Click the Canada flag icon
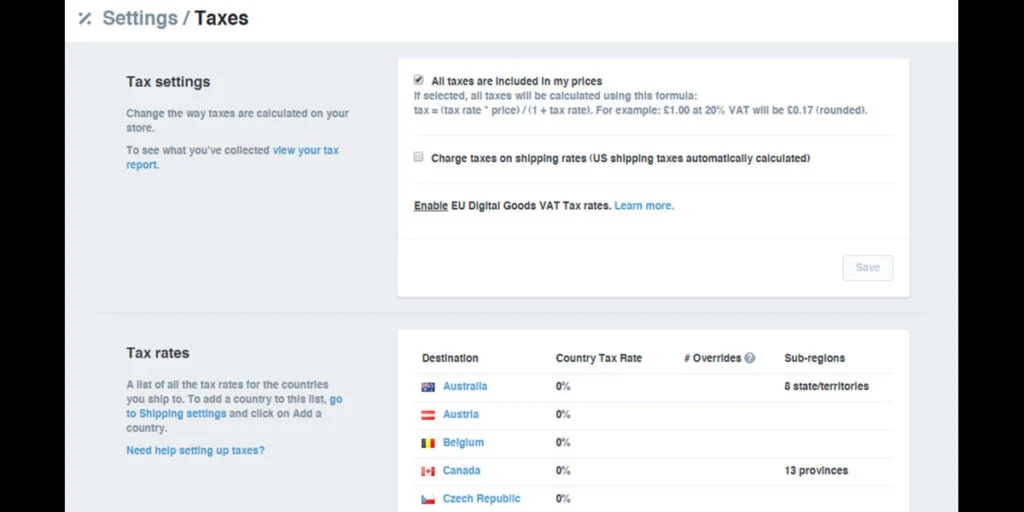Image resolution: width=1024 pixels, height=512 pixels. pyautogui.click(x=428, y=471)
